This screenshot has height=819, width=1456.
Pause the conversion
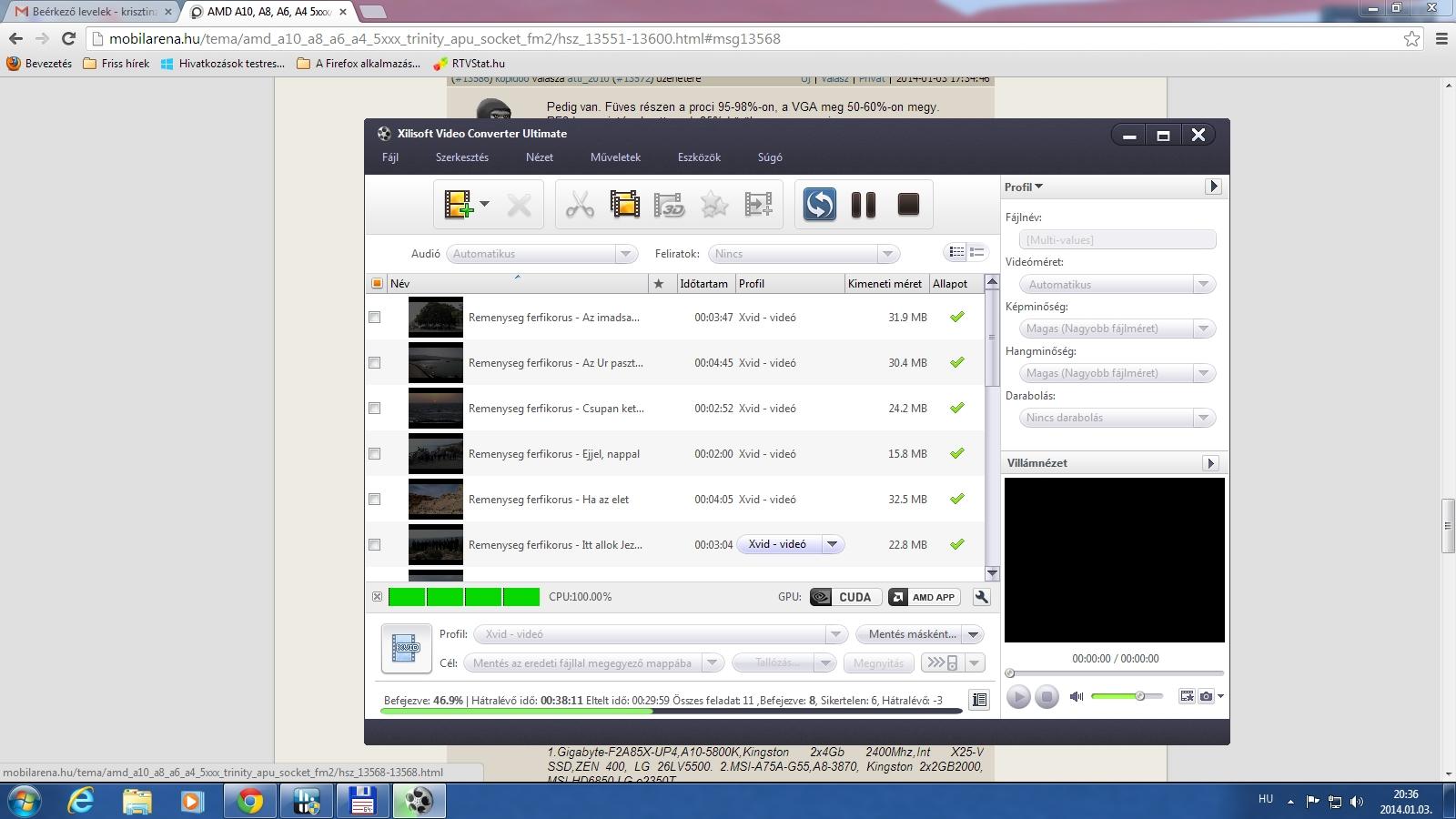pos(863,205)
